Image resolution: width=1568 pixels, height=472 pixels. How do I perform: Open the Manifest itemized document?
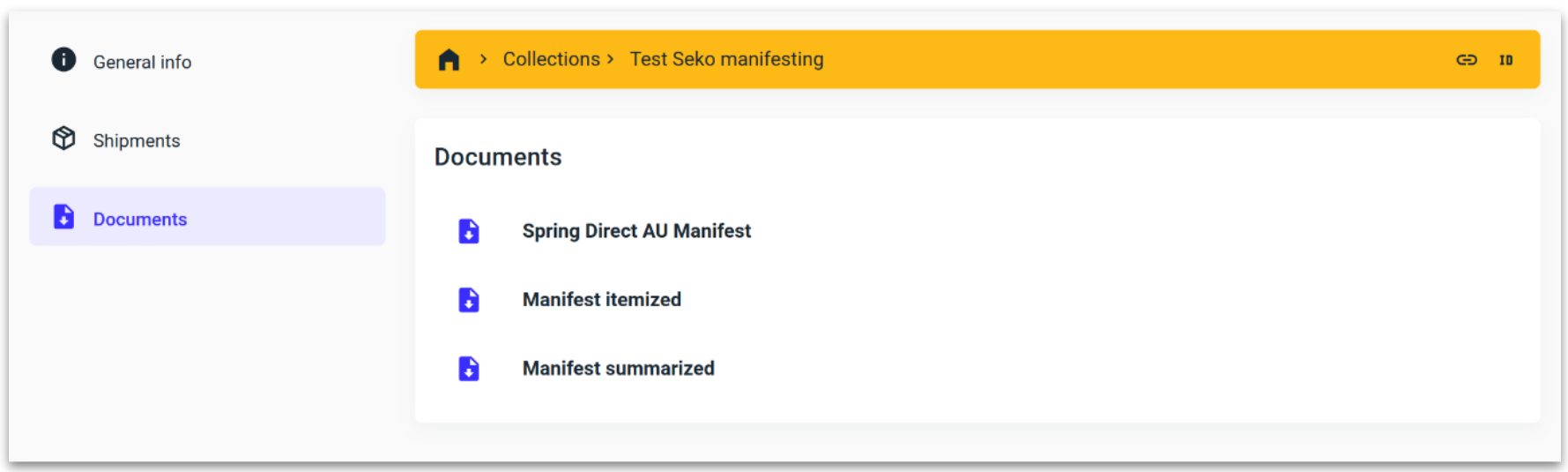(601, 300)
